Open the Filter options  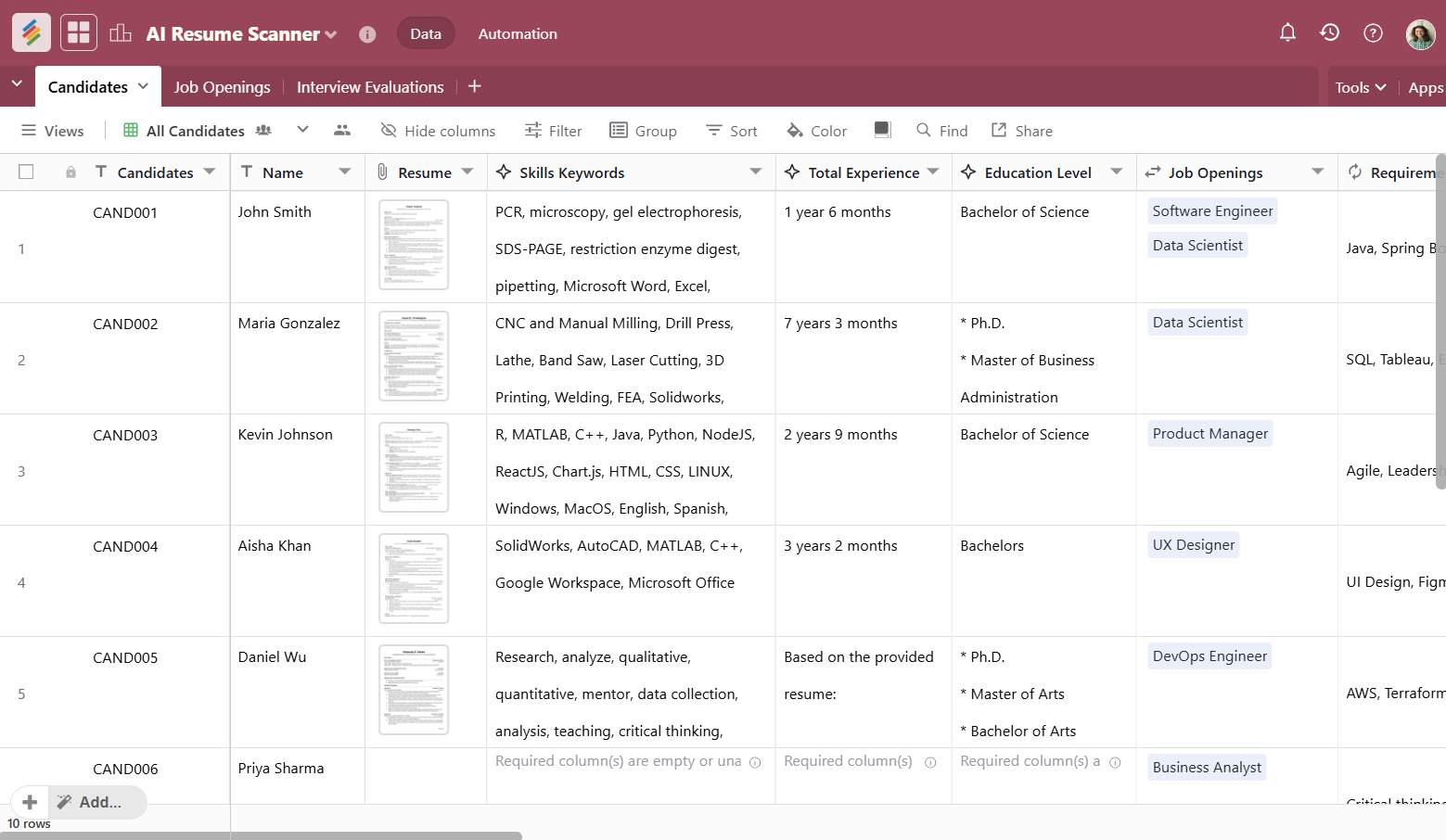(x=553, y=130)
